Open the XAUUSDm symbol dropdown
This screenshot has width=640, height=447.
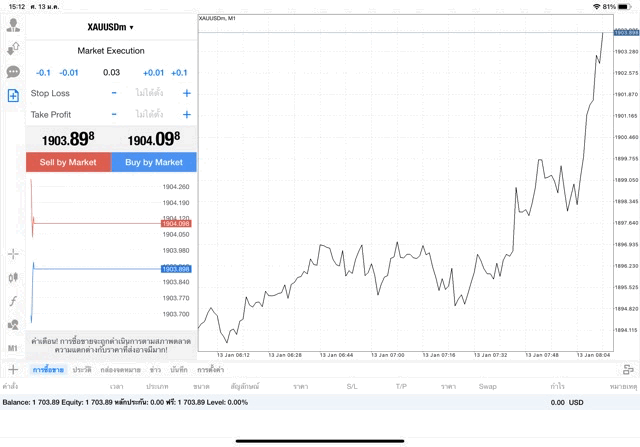point(111,27)
